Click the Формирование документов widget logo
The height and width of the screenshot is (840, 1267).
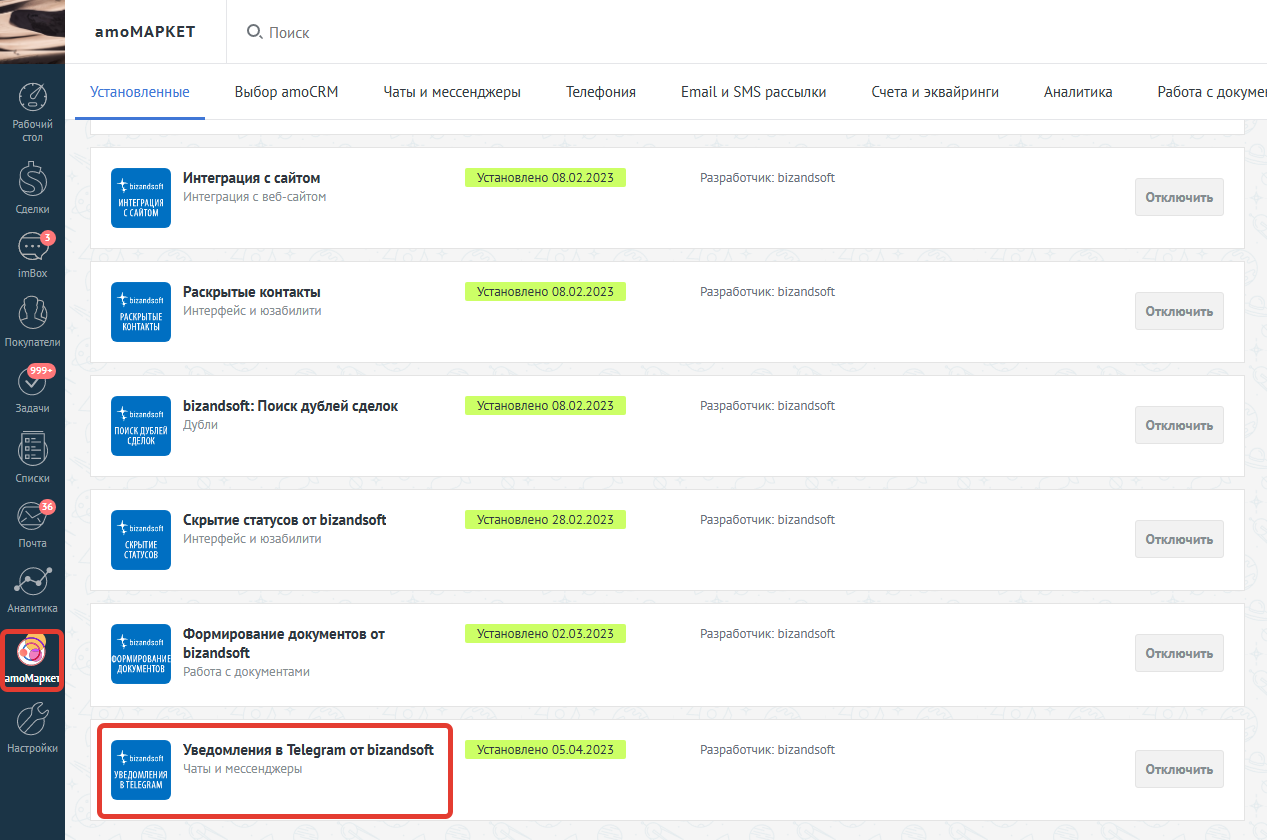tap(141, 654)
